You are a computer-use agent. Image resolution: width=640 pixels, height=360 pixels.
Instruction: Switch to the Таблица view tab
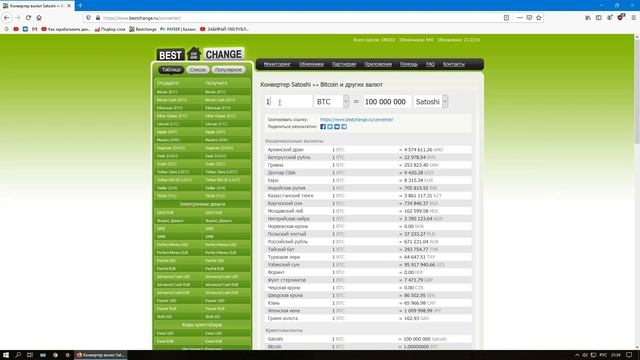(171, 70)
